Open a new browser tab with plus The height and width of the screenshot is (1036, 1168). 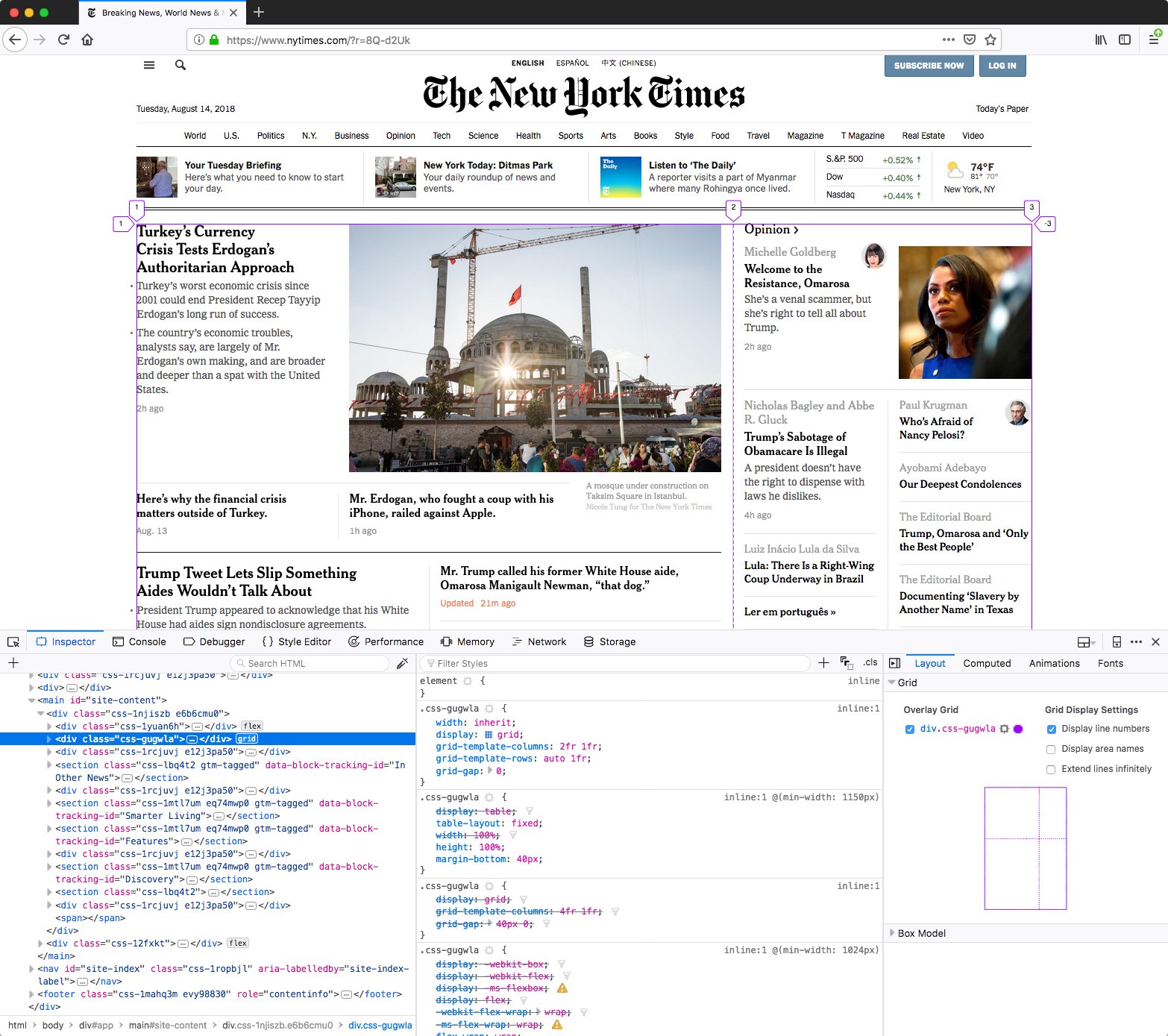coord(259,12)
